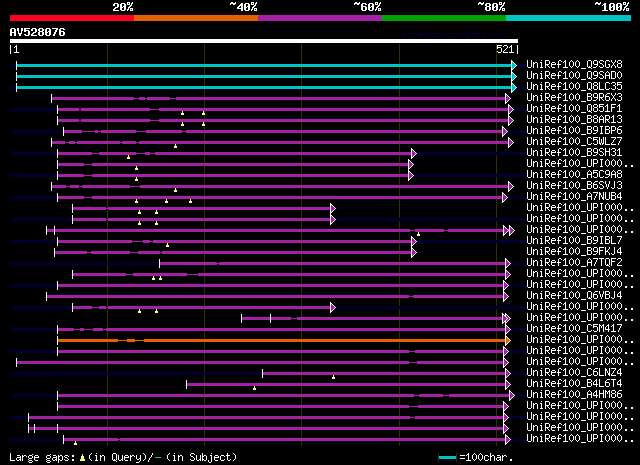The height and width of the screenshot is (465, 640).
Task: Click the =100char. scale label
Action: click(486, 457)
